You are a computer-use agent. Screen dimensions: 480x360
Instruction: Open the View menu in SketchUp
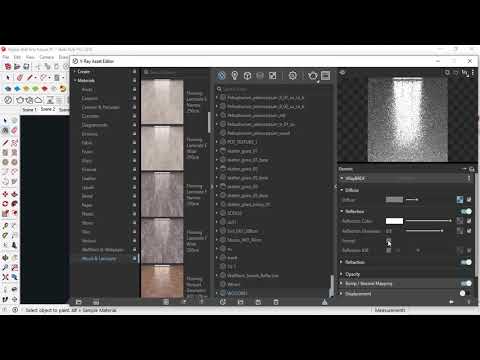30,57
